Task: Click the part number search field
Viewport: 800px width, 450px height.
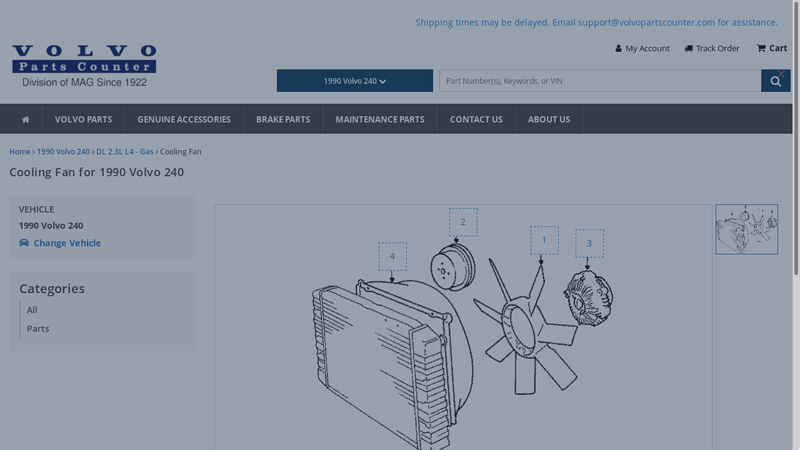Action: [600, 81]
